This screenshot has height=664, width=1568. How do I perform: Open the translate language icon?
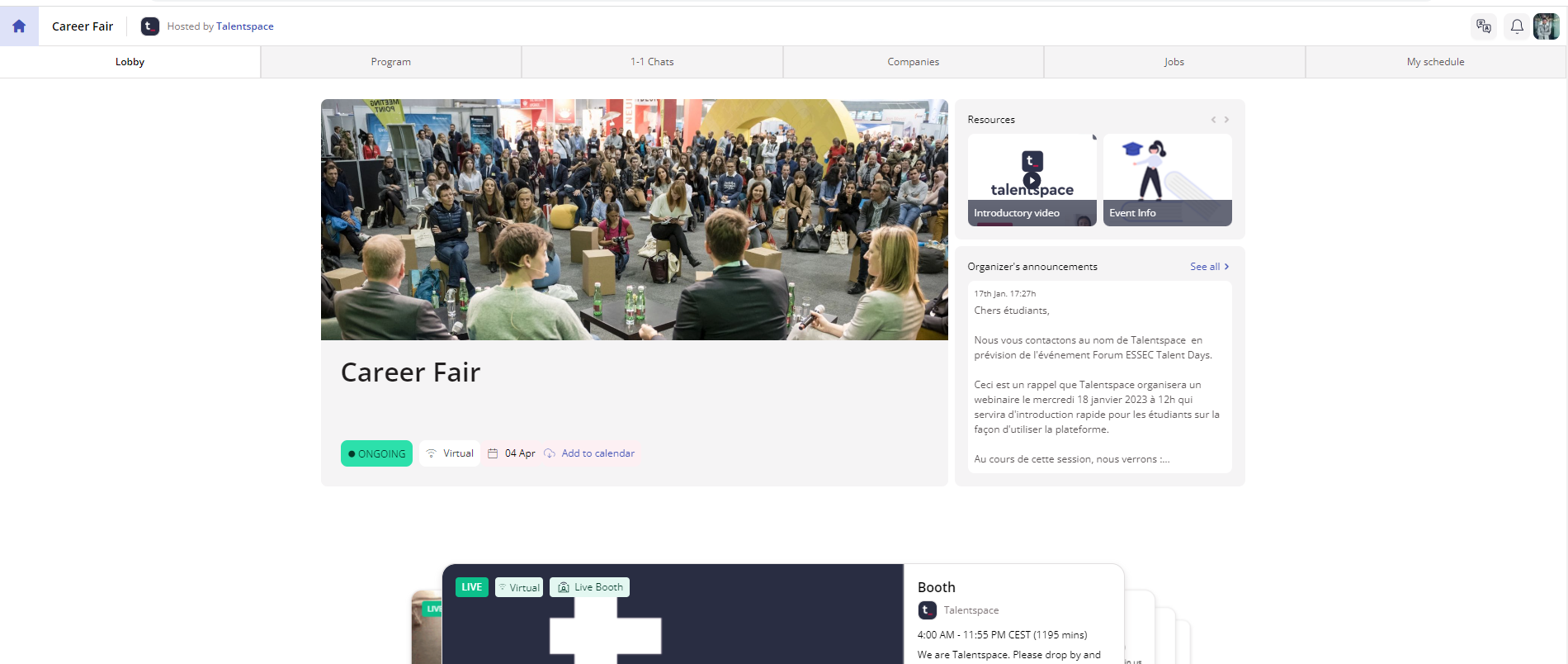tap(1484, 26)
